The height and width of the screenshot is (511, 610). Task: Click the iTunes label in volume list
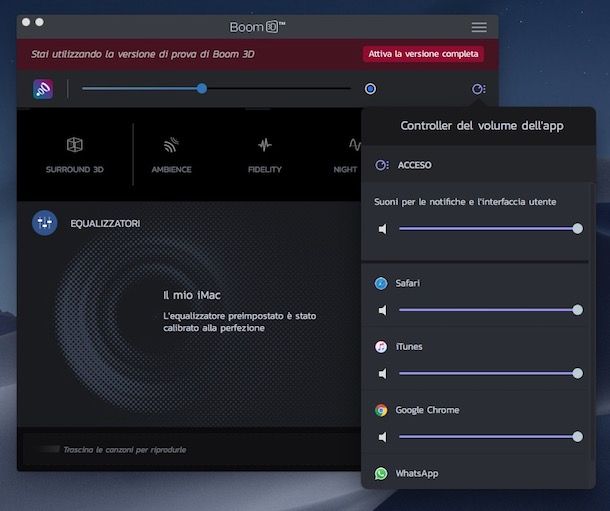(408, 346)
